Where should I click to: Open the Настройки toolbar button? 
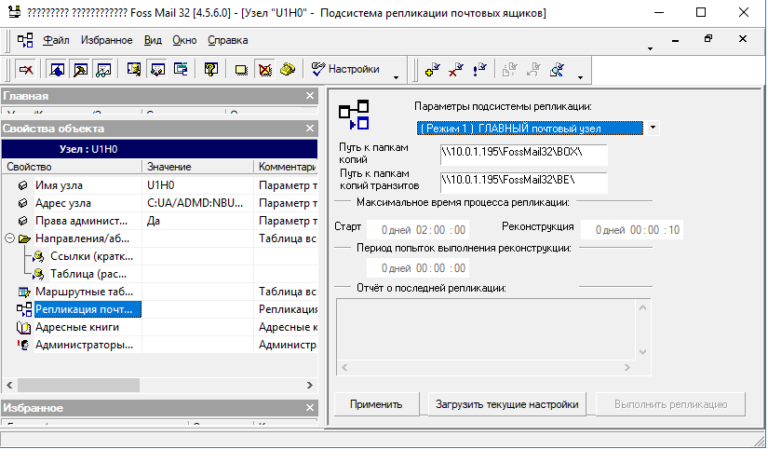tap(346, 69)
